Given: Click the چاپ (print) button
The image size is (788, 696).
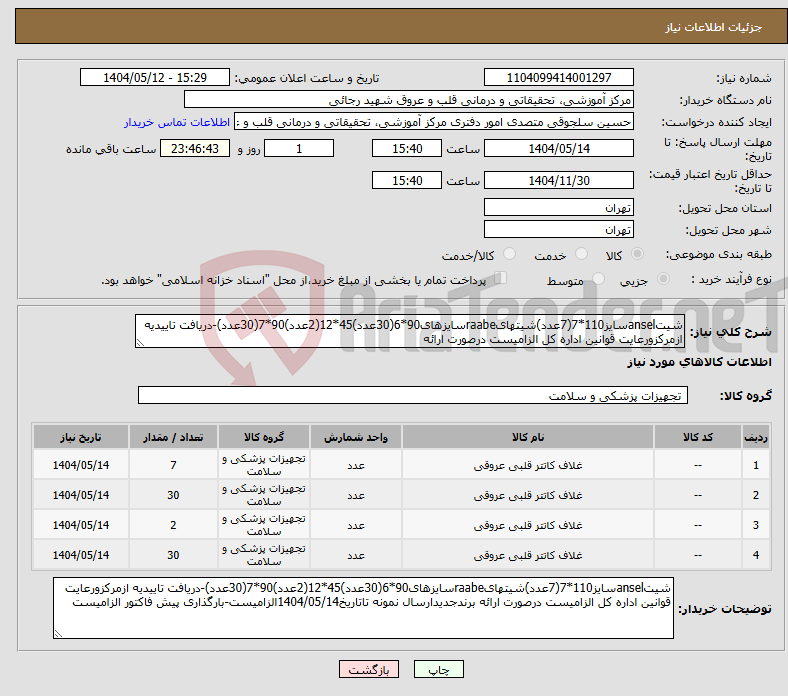Looking at the screenshot, I should click(438, 669).
